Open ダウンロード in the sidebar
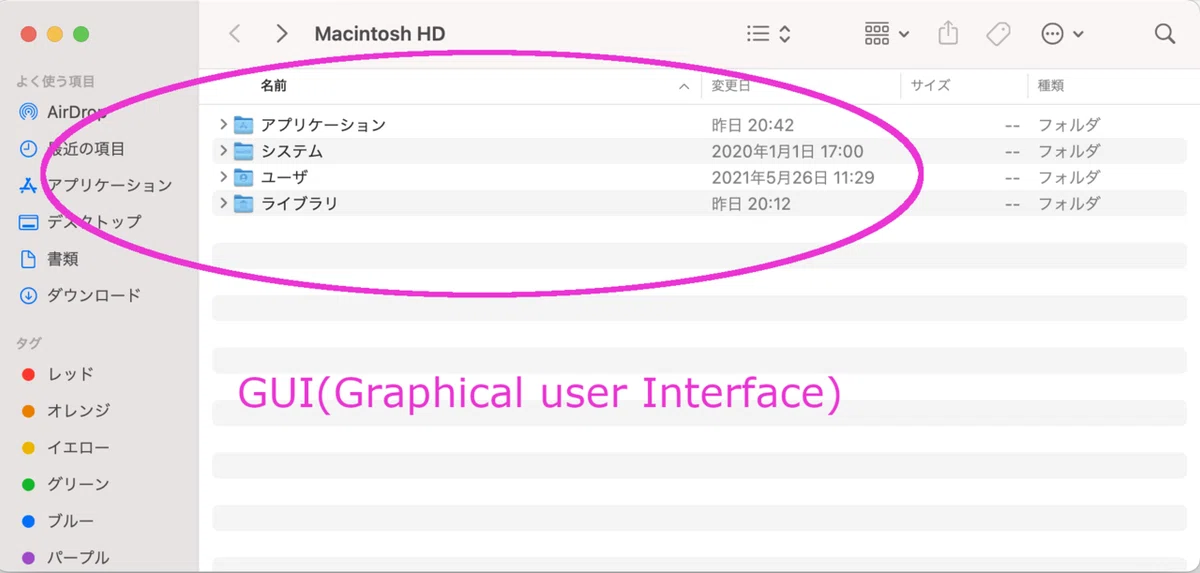The height and width of the screenshot is (573, 1200). coord(80,296)
